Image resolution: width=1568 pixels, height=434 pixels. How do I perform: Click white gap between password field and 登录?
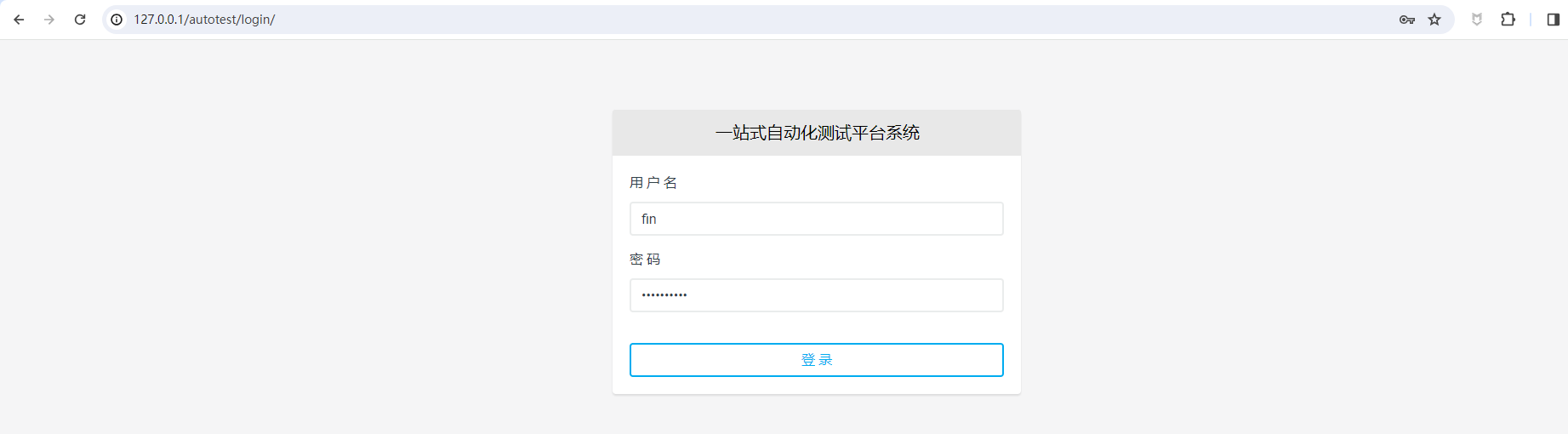(817, 328)
